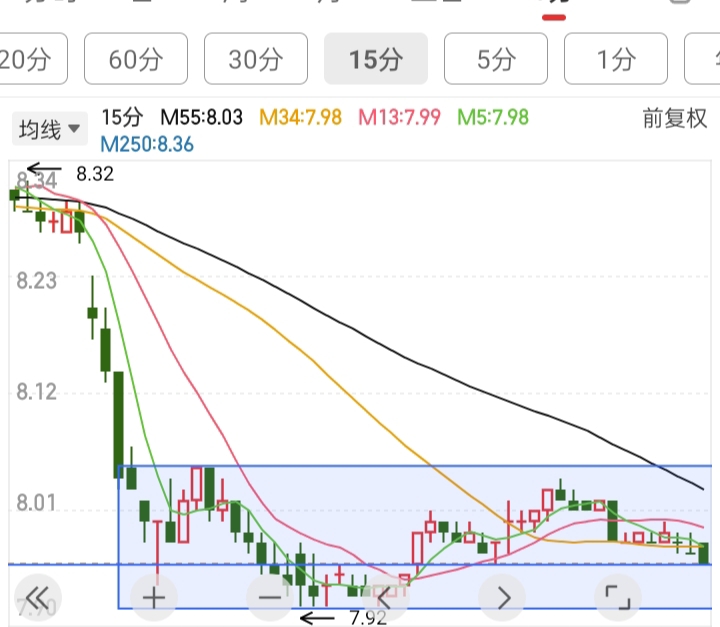
Task: Select the 120分 timeframe tab
Action: 32,59
